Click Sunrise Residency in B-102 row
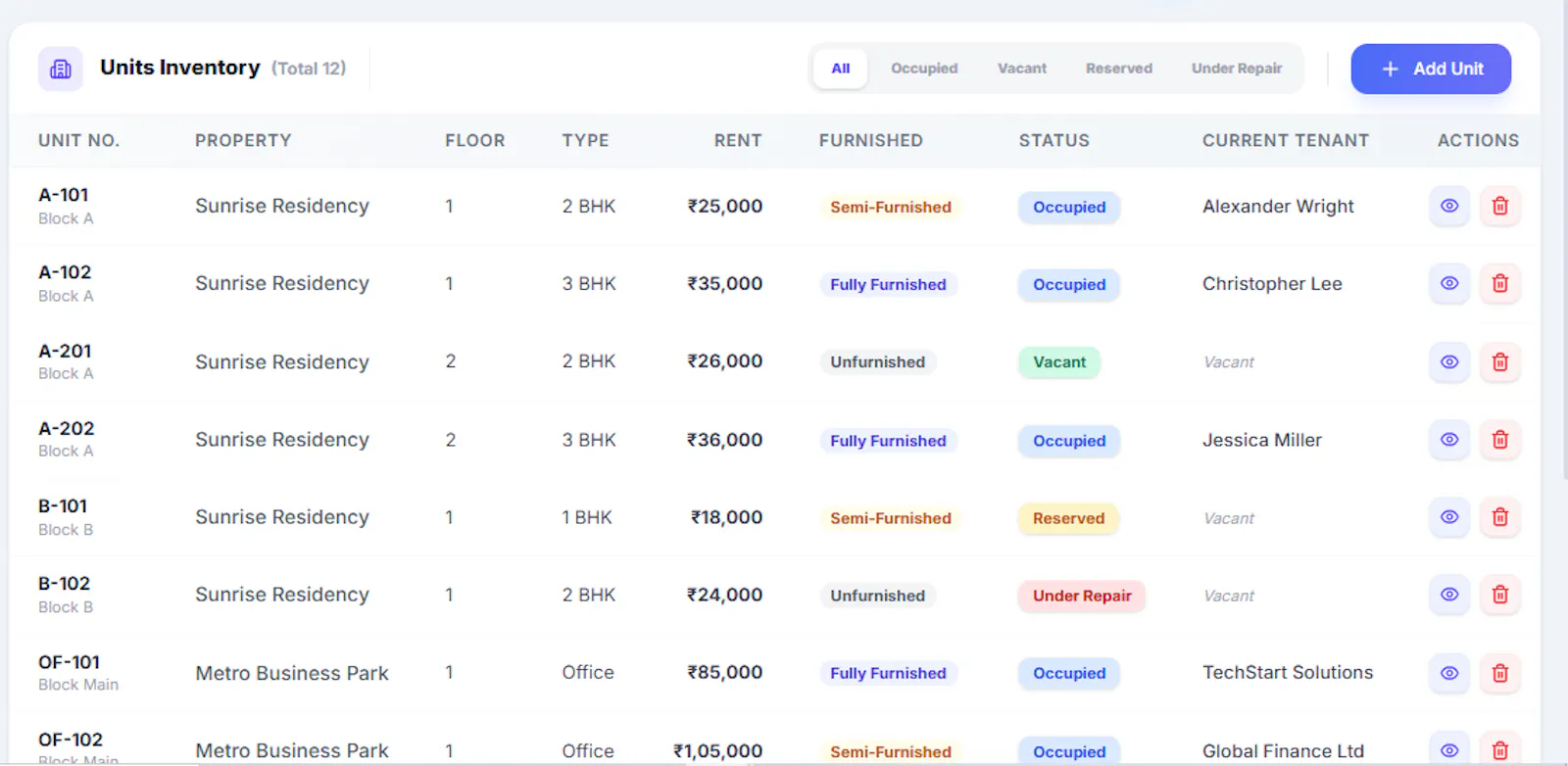The height and width of the screenshot is (766, 1568). click(x=282, y=595)
